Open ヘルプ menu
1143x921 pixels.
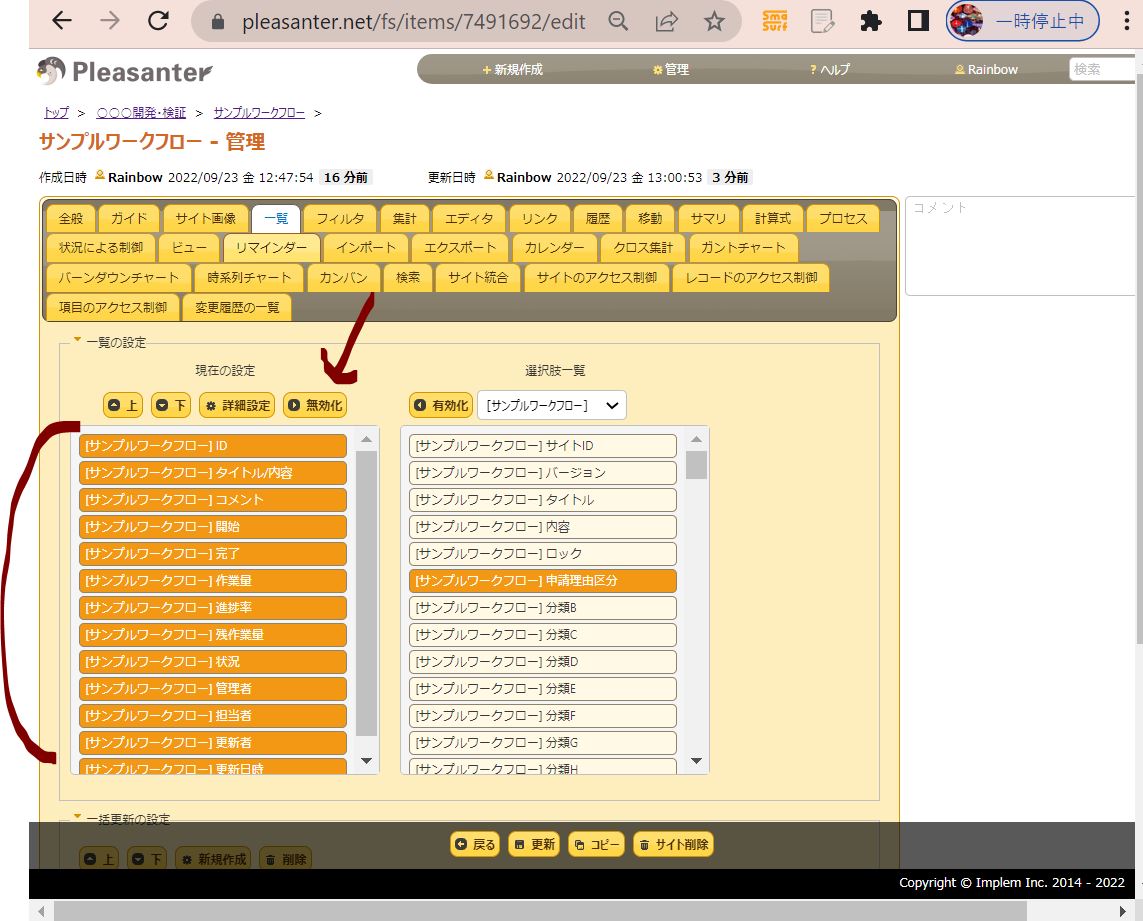click(830, 69)
